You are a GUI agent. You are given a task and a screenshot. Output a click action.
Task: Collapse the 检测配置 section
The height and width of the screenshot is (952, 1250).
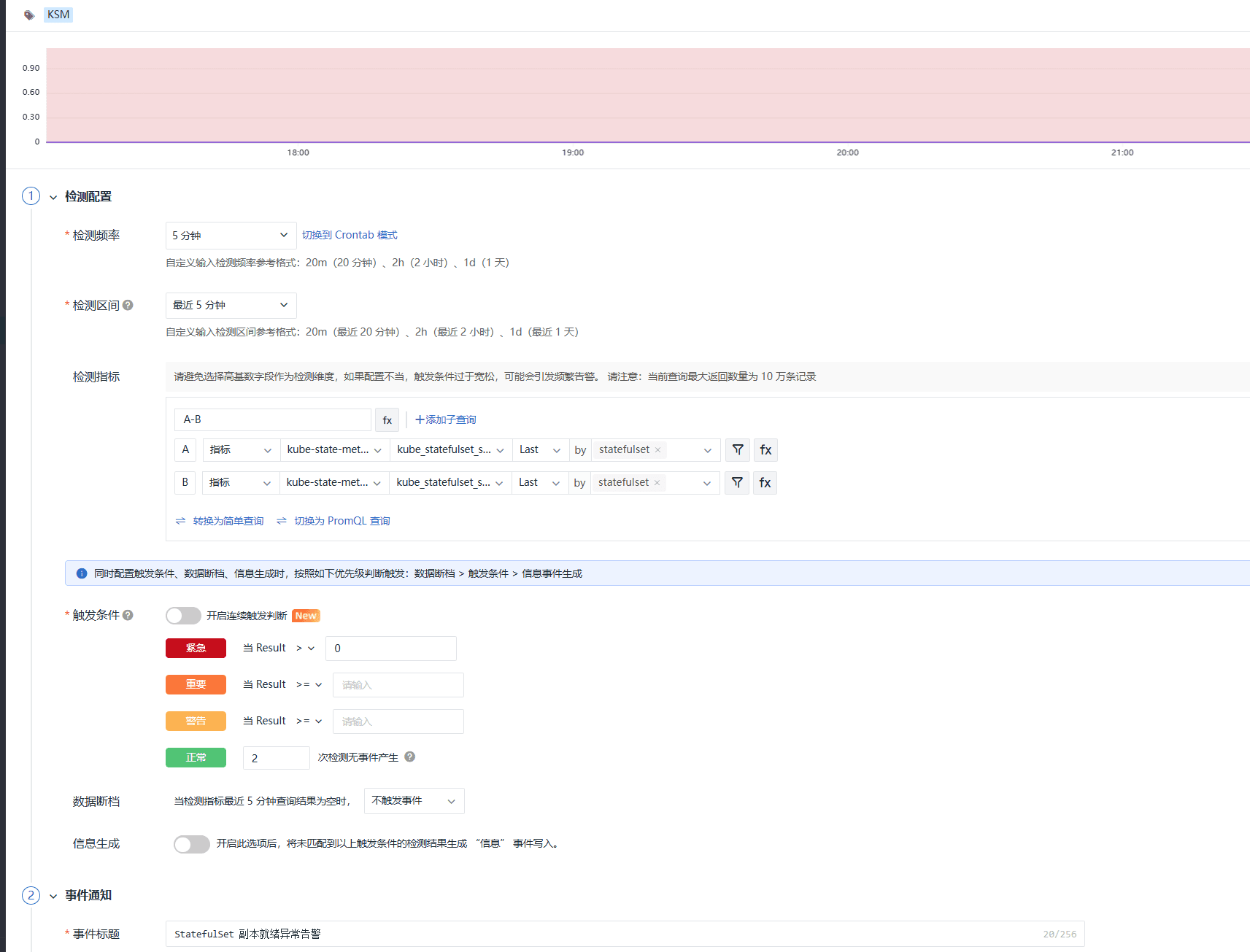click(x=53, y=198)
